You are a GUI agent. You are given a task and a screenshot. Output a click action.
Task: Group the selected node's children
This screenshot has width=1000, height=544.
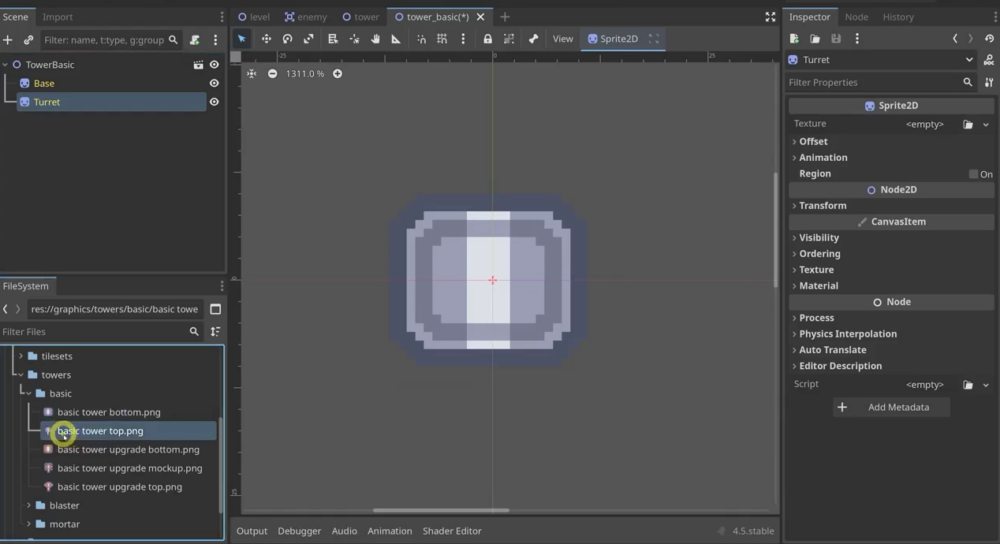pyautogui.click(x=509, y=39)
